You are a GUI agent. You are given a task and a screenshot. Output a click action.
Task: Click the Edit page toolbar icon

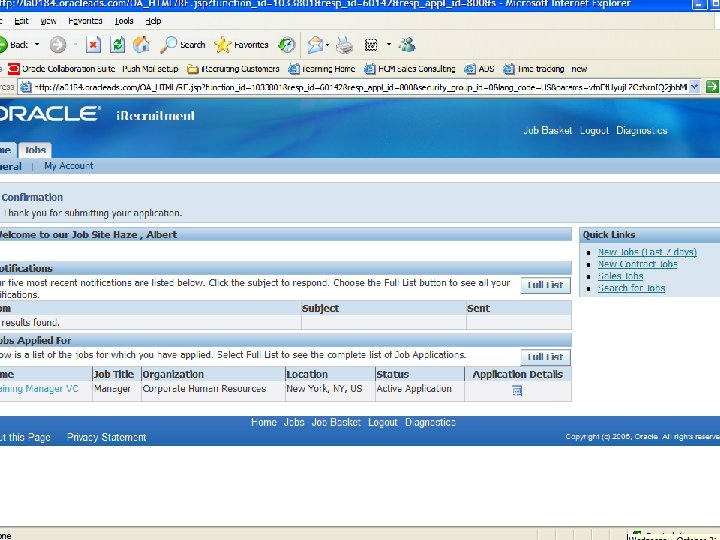(x=371, y=45)
